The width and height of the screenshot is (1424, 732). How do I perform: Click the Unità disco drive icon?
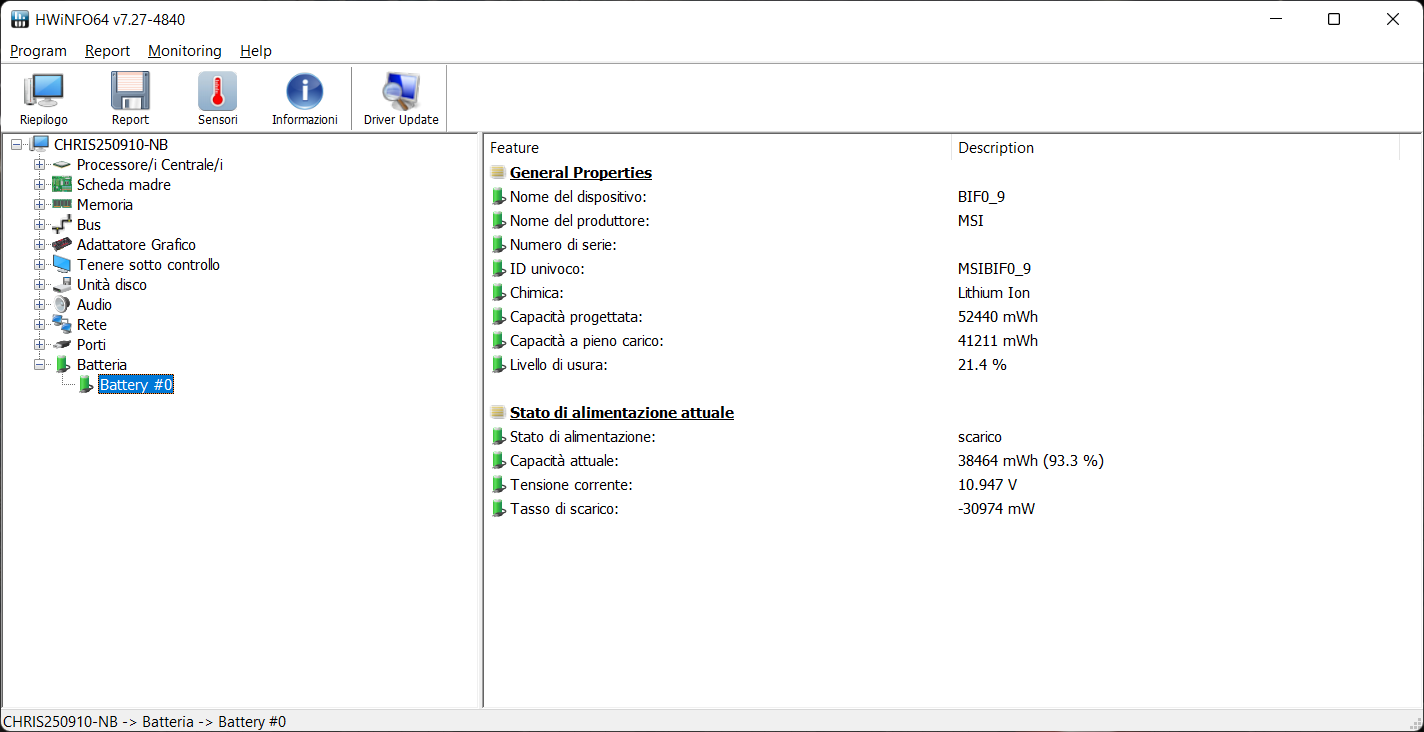pos(62,285)
